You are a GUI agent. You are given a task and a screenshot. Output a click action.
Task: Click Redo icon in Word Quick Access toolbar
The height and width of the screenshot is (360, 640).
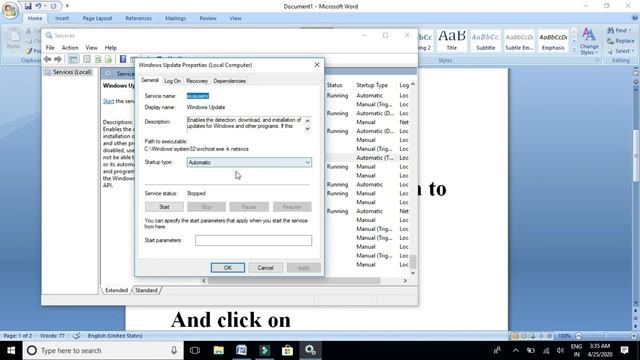click(53, 6)
